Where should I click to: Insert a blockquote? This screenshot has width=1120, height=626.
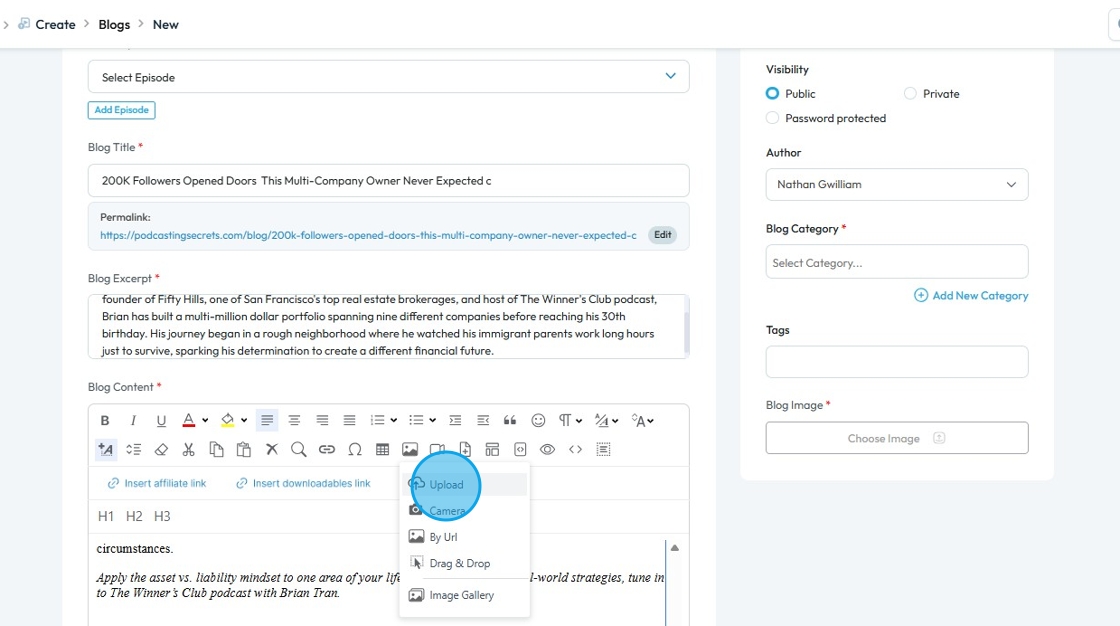[x=510, y=420]
